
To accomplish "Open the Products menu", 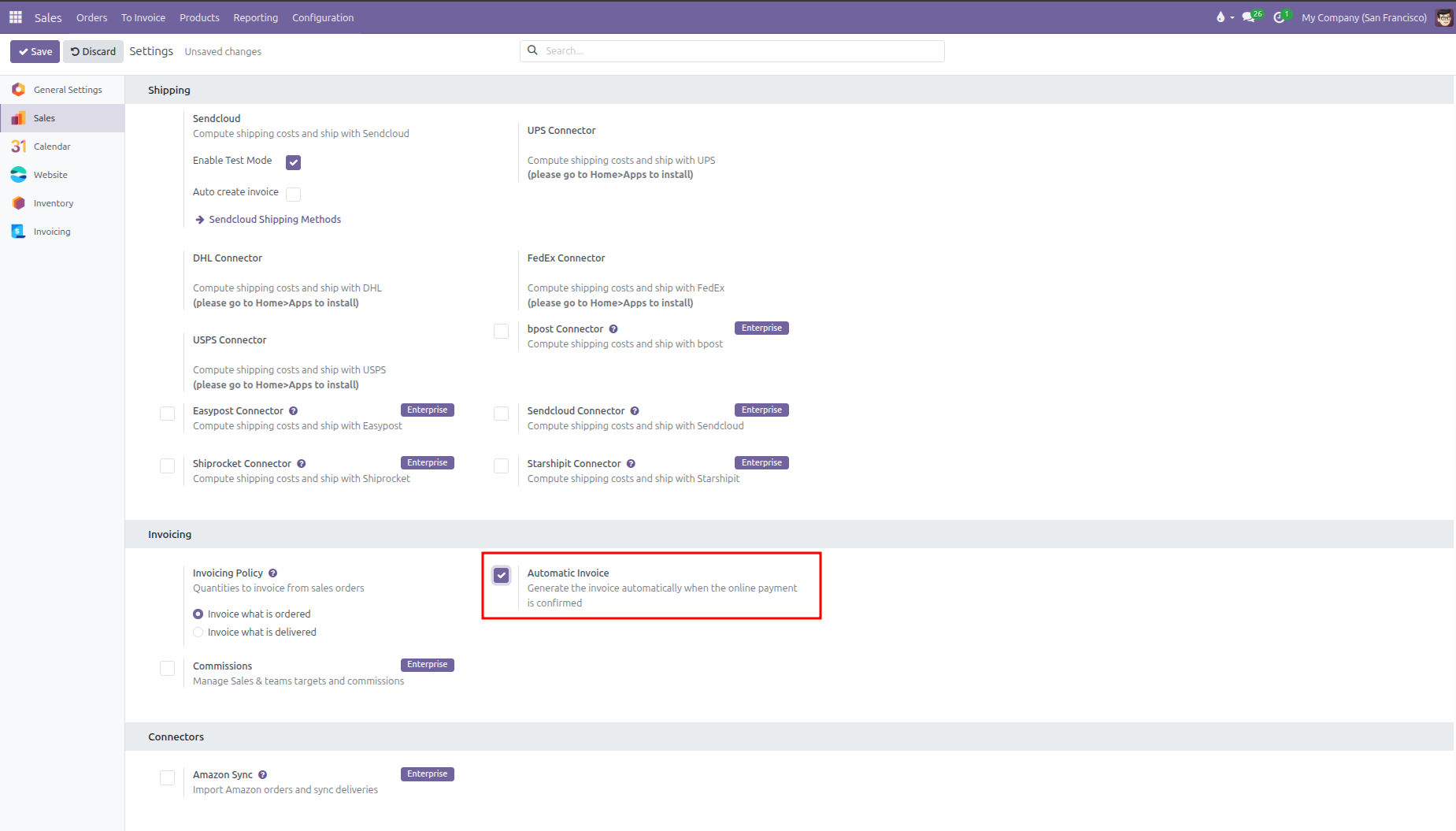I will 199,17.
